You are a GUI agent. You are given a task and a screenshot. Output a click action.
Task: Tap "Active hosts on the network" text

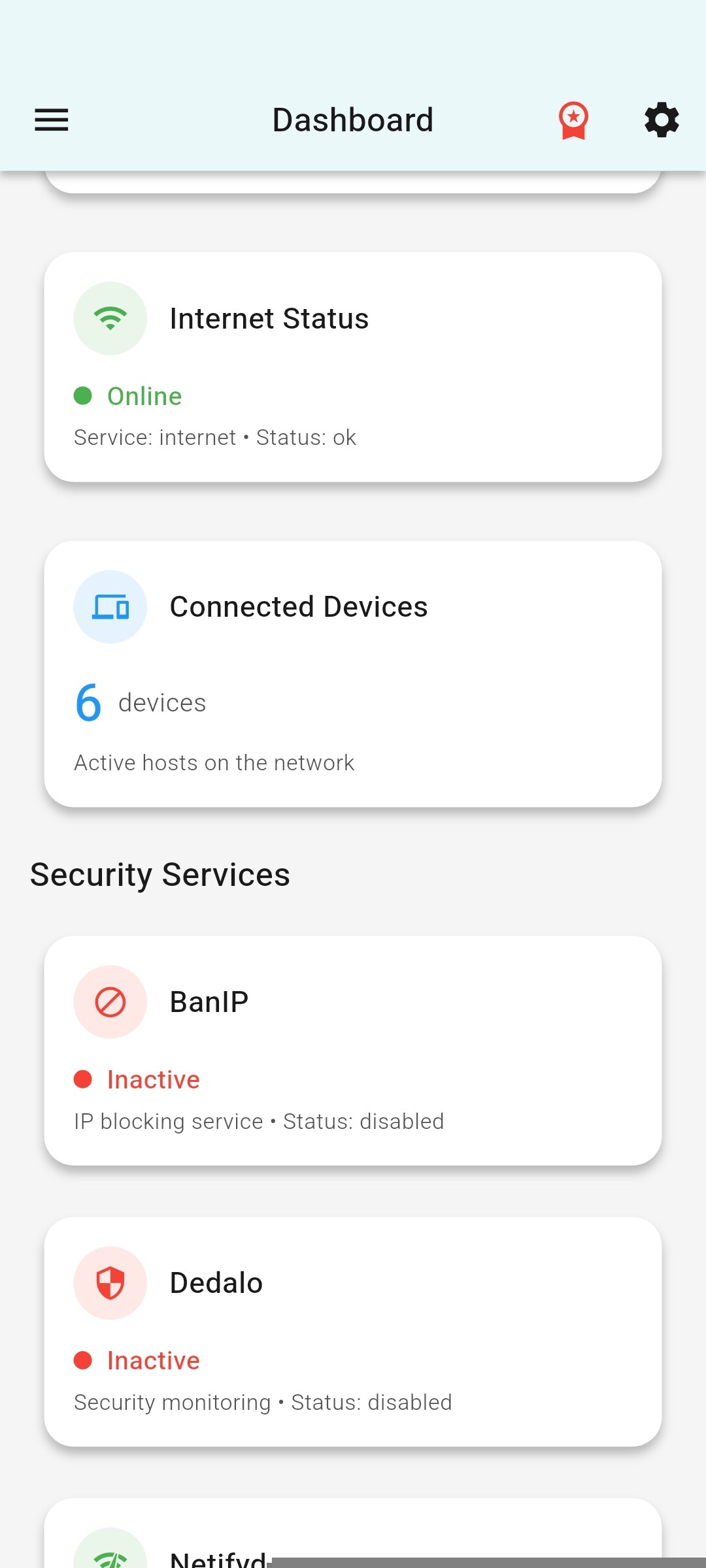[214, 763]
